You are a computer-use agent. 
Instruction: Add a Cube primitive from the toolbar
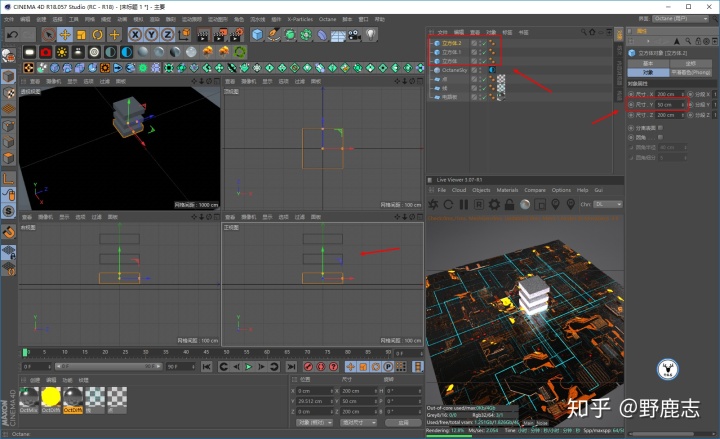[x=258, y=35]
